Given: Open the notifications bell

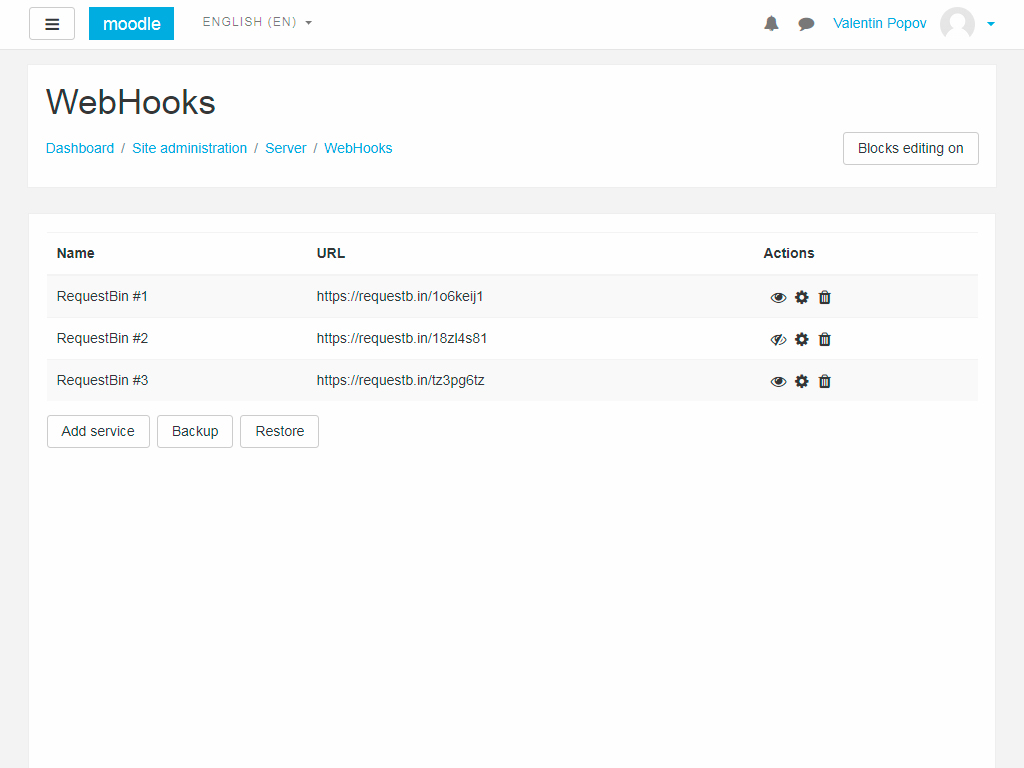Looking at the screenshot, I should pos(771,24).
